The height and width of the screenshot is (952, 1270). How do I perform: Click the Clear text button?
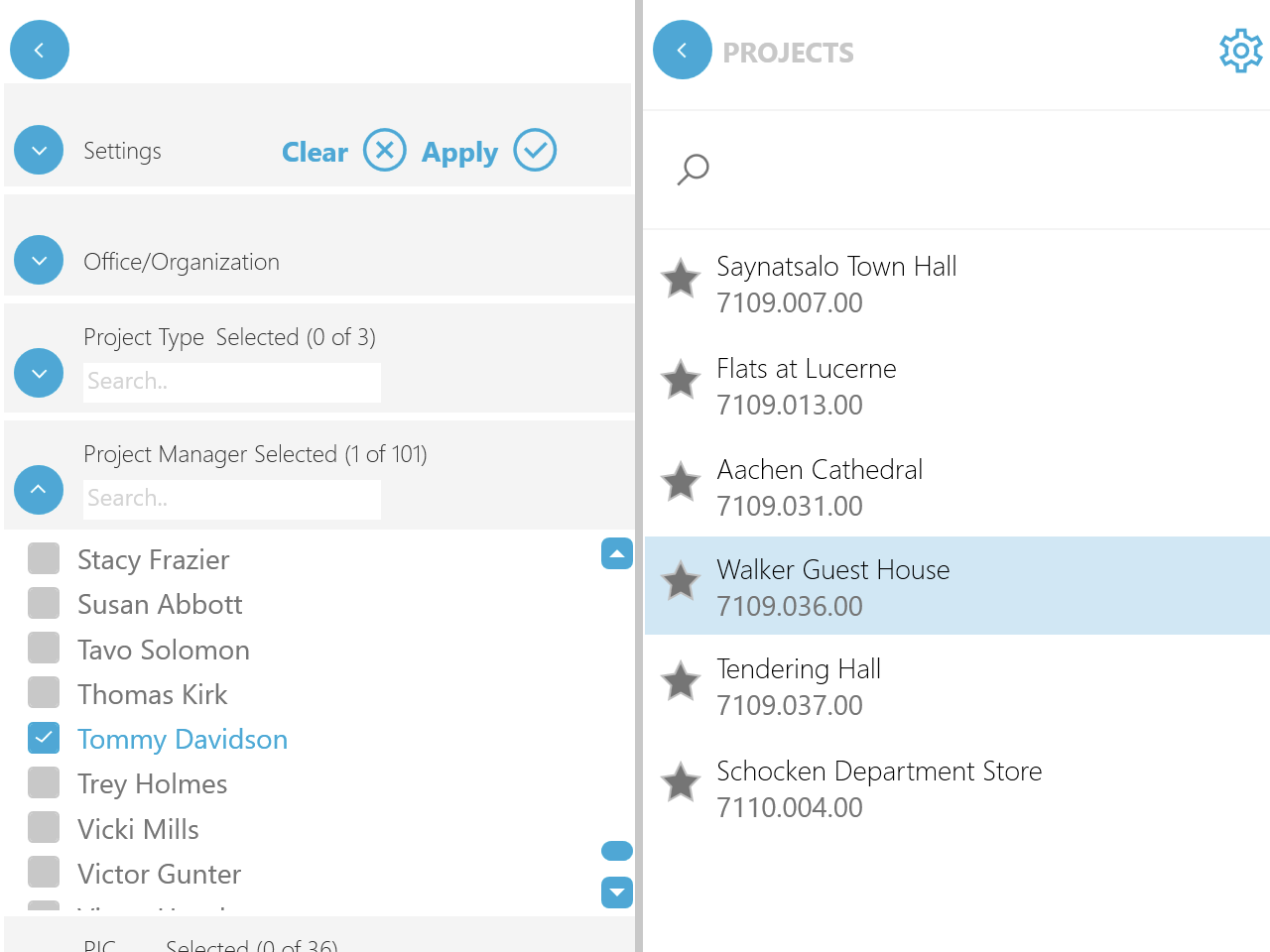pyautogui.click(x=315, y=152)
